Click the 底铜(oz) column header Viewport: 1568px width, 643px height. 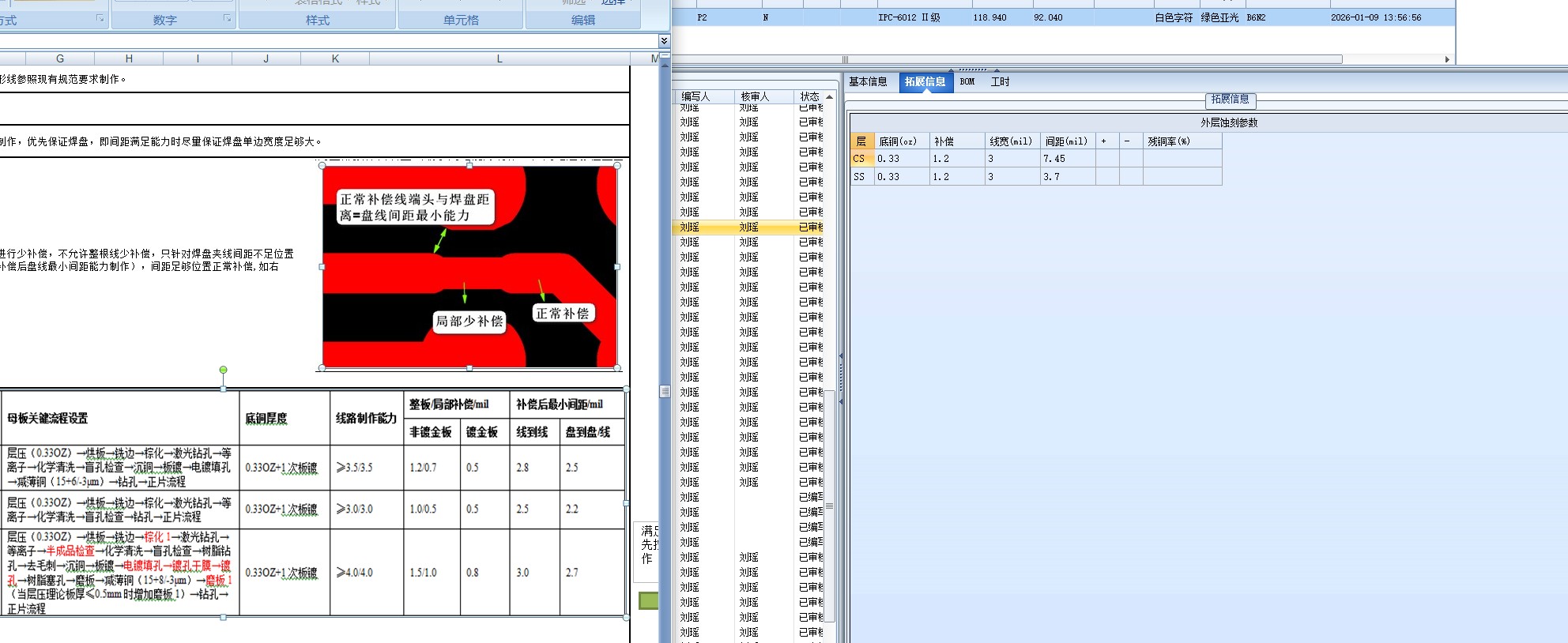pos(902,141)
